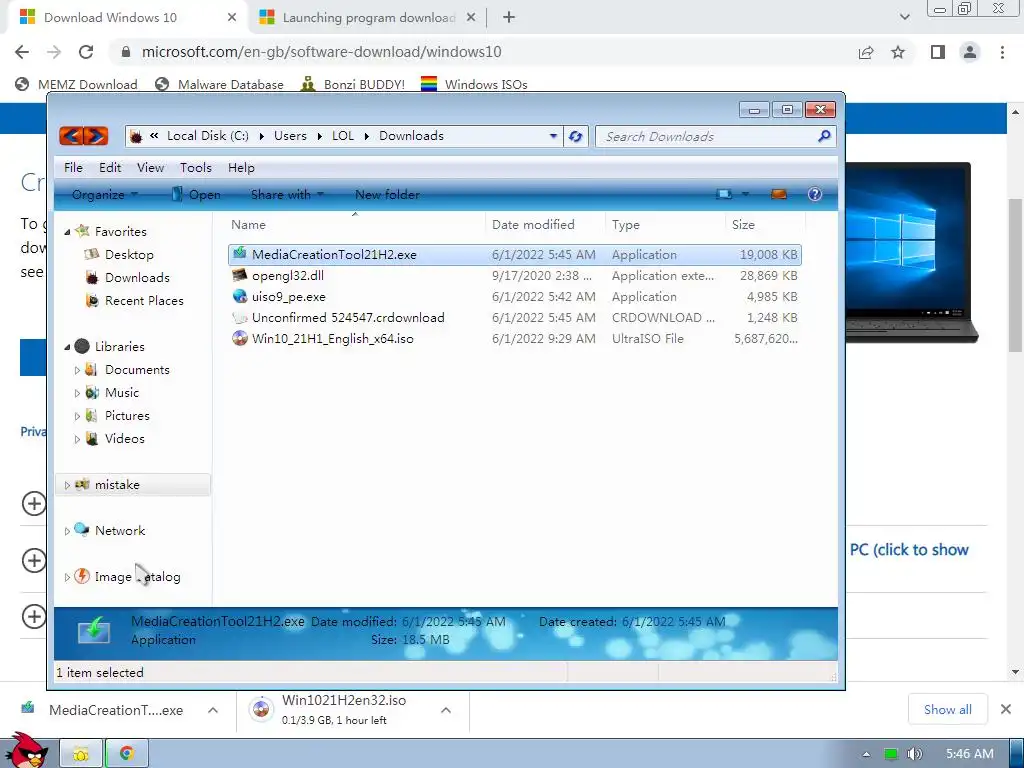
Task: Open the Malware Database bookmark
Action: point(219,84)
